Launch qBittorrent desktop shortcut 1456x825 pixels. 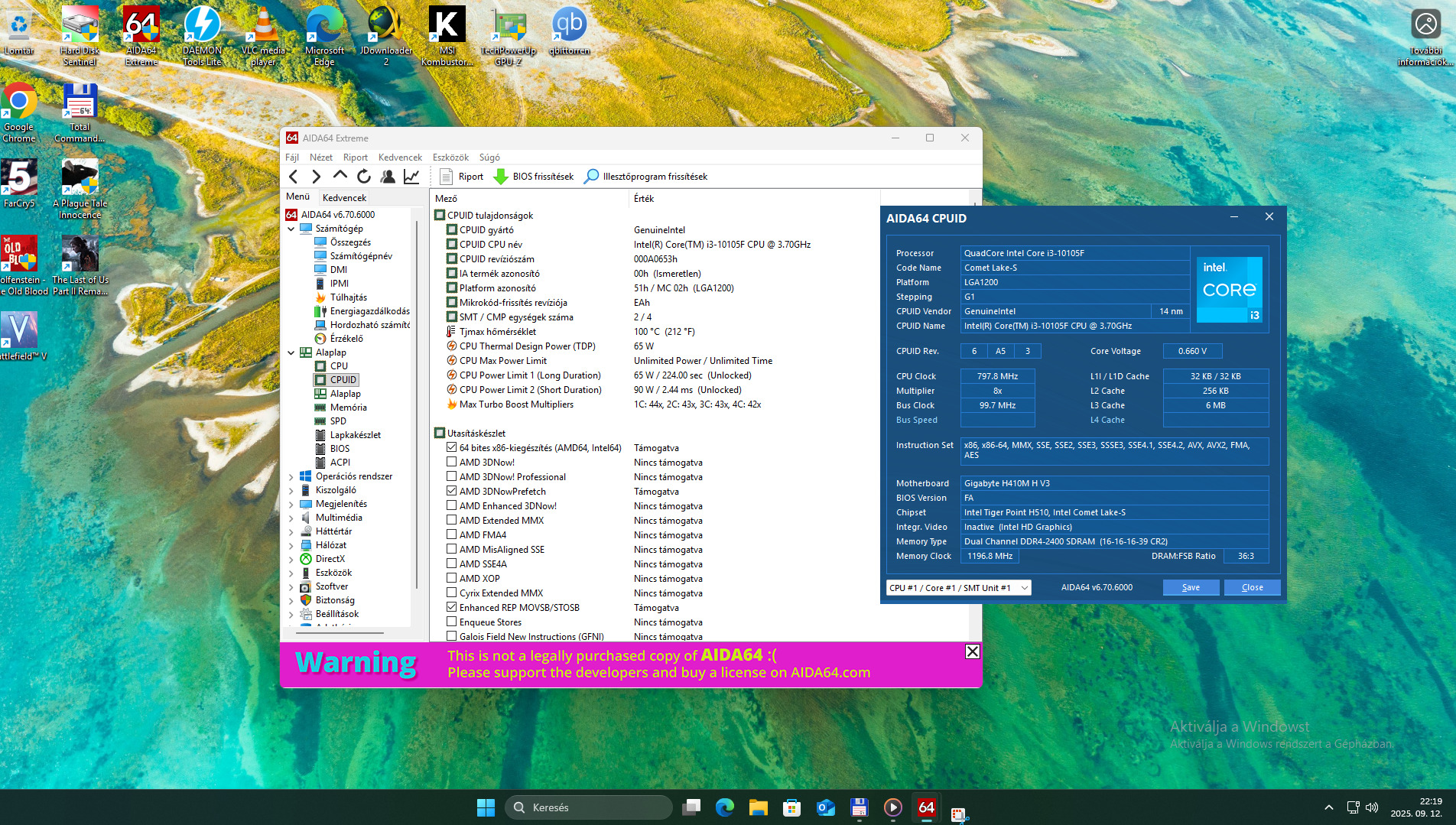[570, 31]
